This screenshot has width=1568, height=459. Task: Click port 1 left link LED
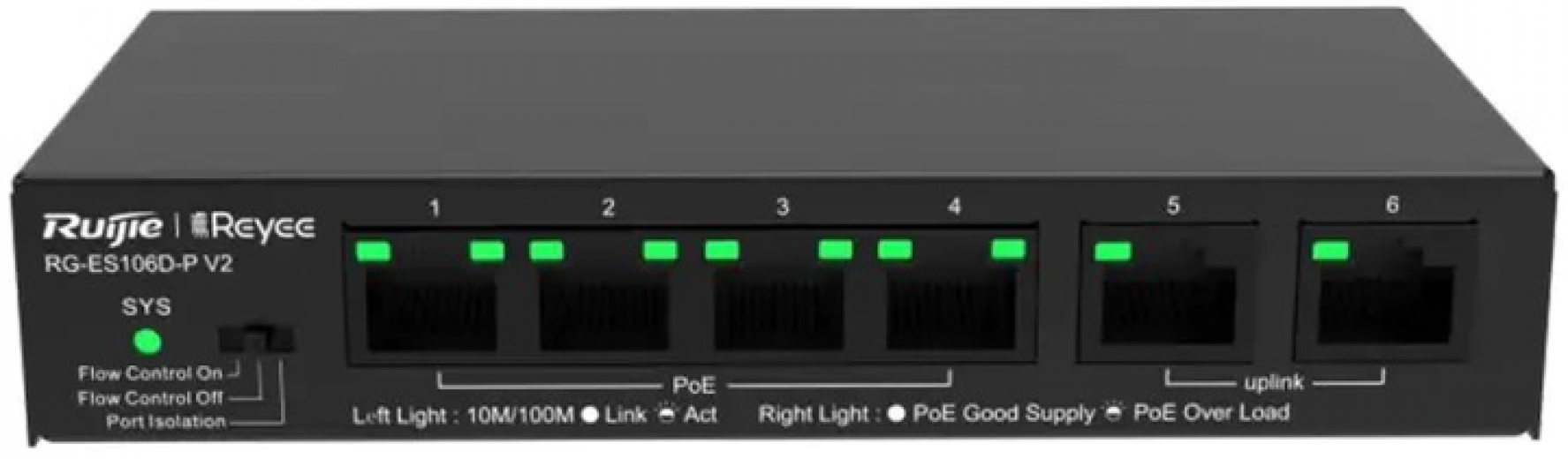pos(372,252)
